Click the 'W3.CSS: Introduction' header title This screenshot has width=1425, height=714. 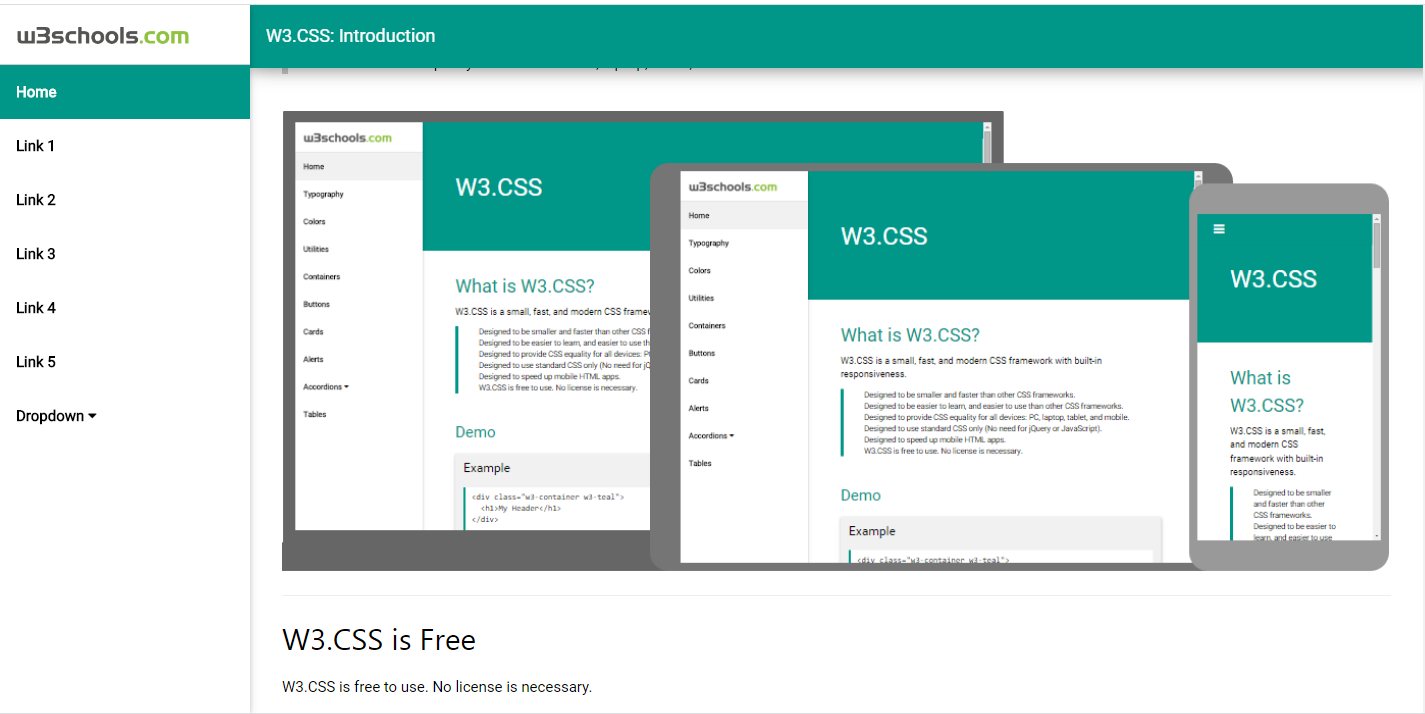pyautogui.click(x=351, y=36)
